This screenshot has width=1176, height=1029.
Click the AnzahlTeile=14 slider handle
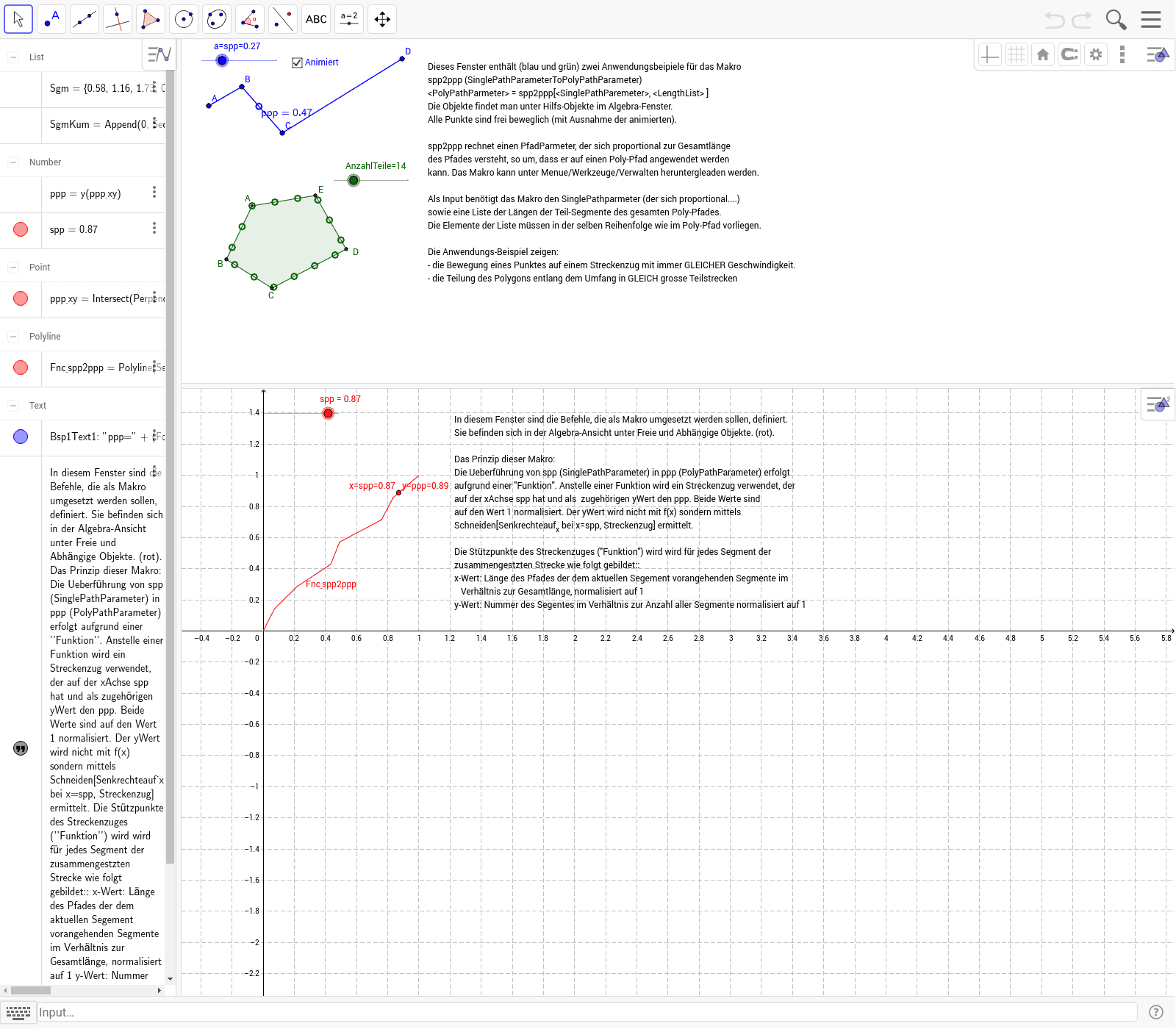[x=354, y=180]
